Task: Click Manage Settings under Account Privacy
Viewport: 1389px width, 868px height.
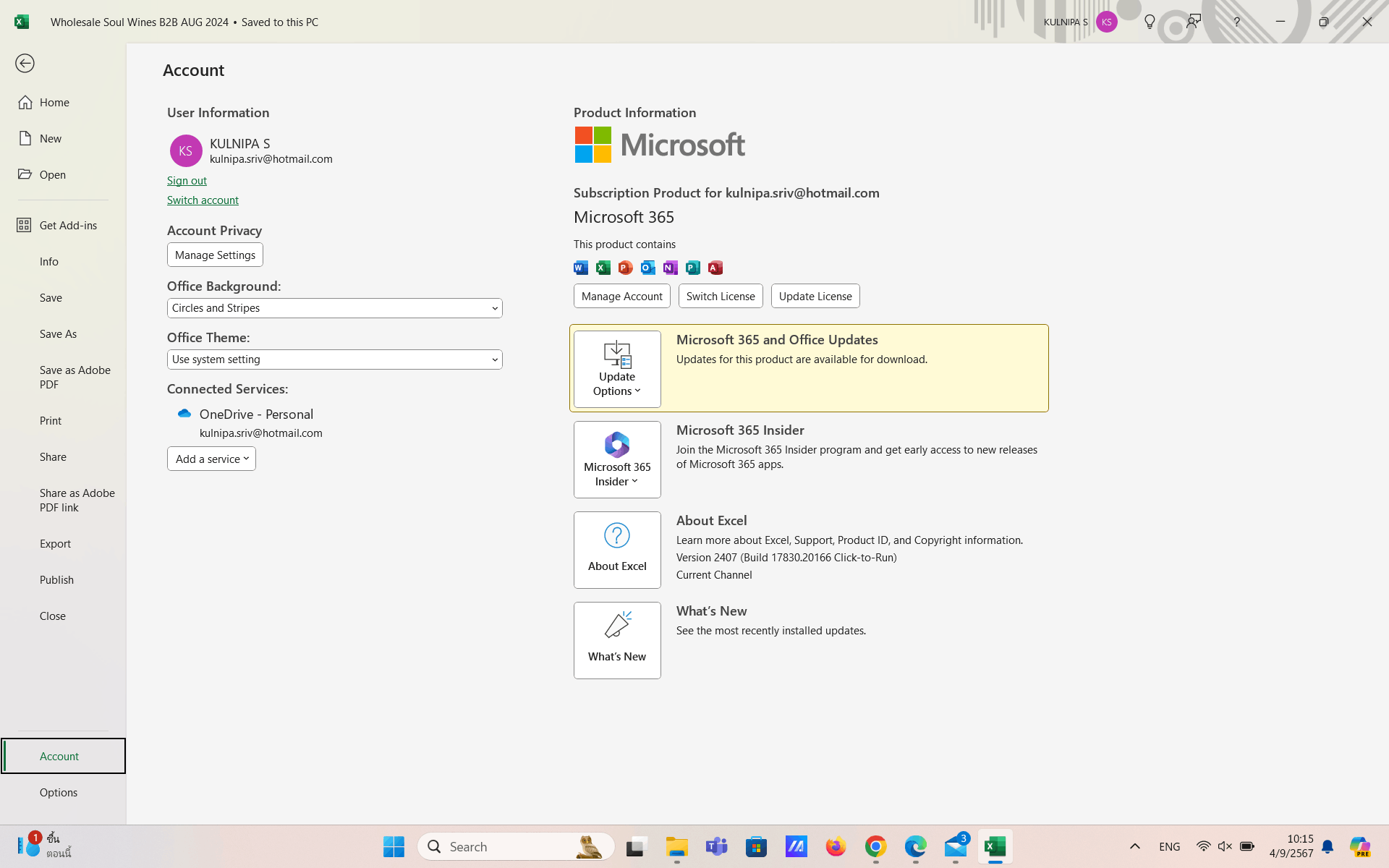Action: tap(215, 255)
